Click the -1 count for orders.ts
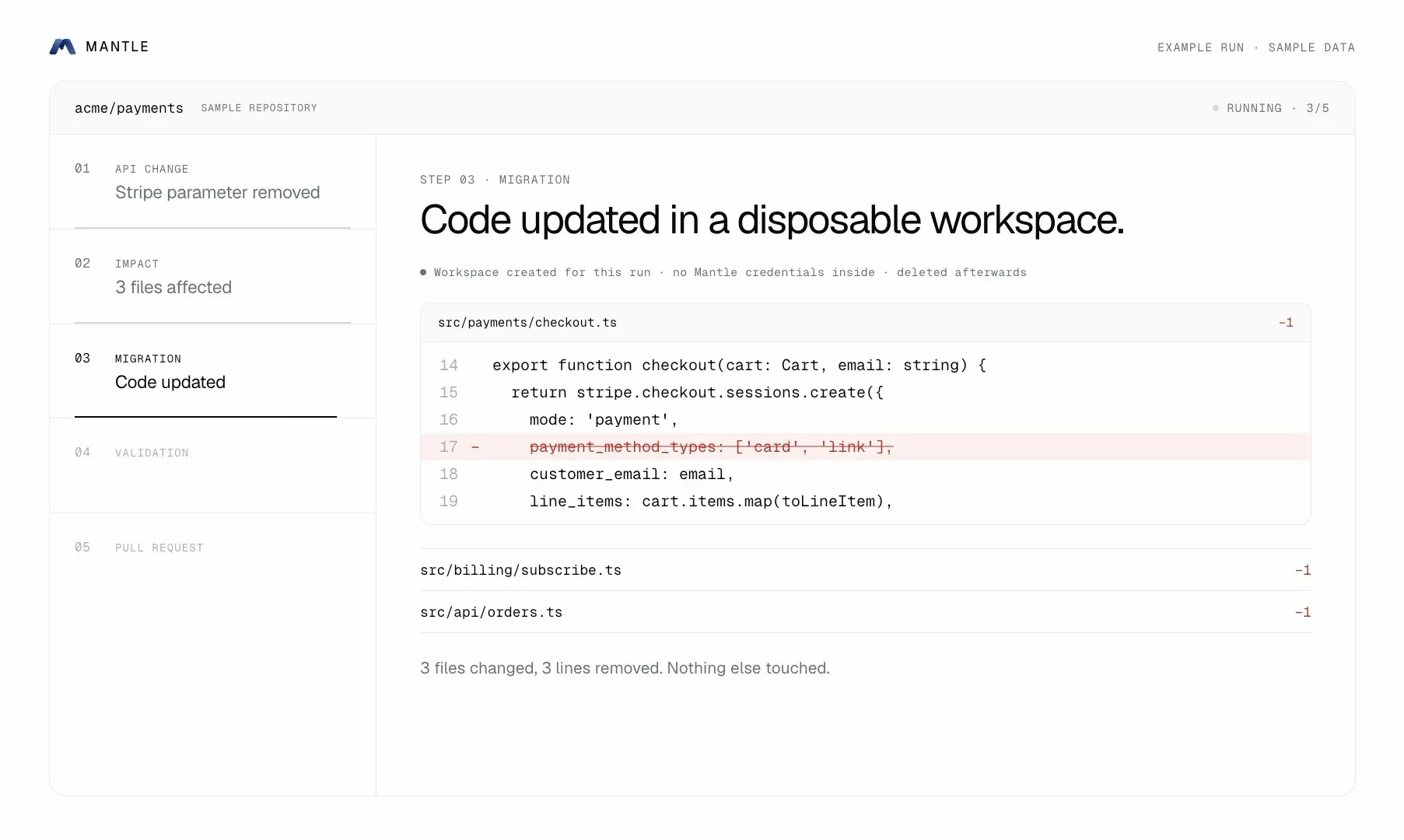1404x840 pixels. click(1303, 612)
